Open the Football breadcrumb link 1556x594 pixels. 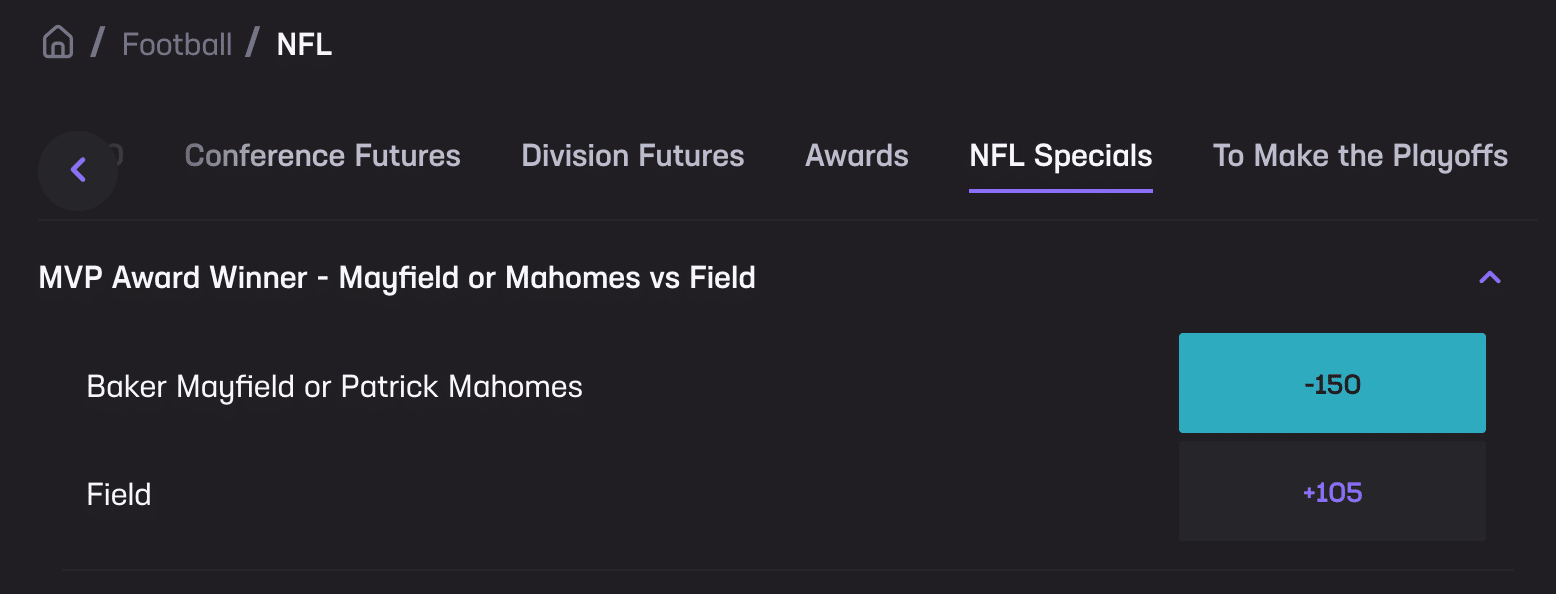176,43
